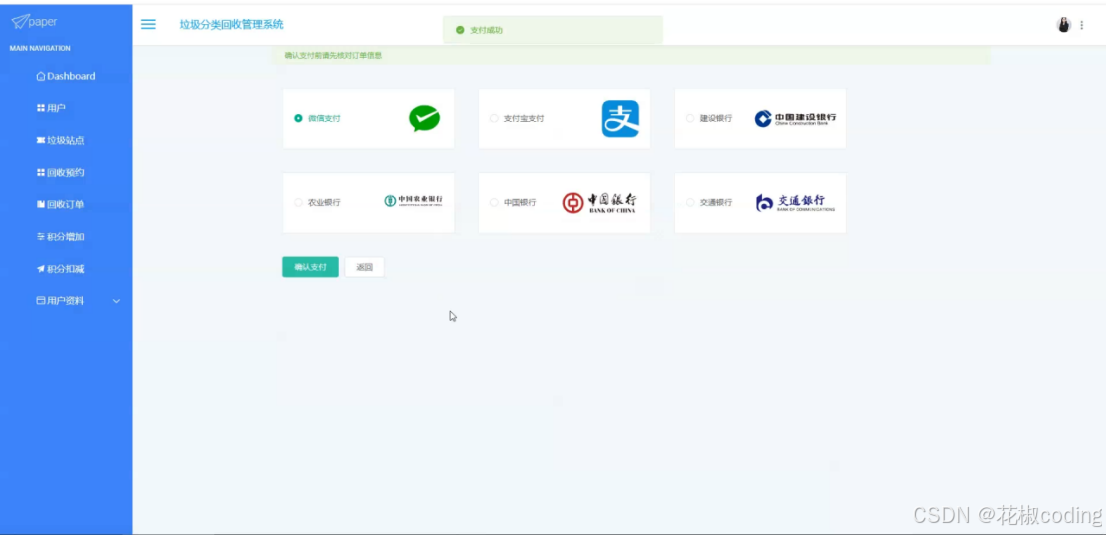The image size is (1106, 535).
Task: Click the 支付成功 notification text
Action: tap(487, 30)
